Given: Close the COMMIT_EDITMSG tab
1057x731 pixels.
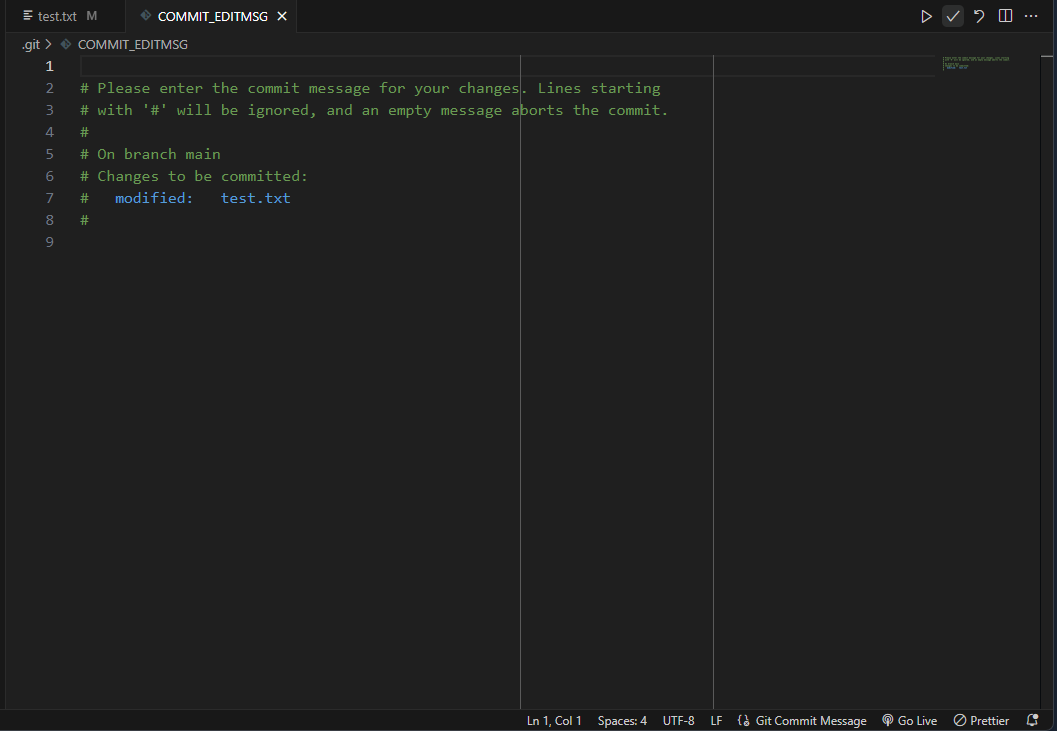Looking at the screenshot, I should point(282,16).
